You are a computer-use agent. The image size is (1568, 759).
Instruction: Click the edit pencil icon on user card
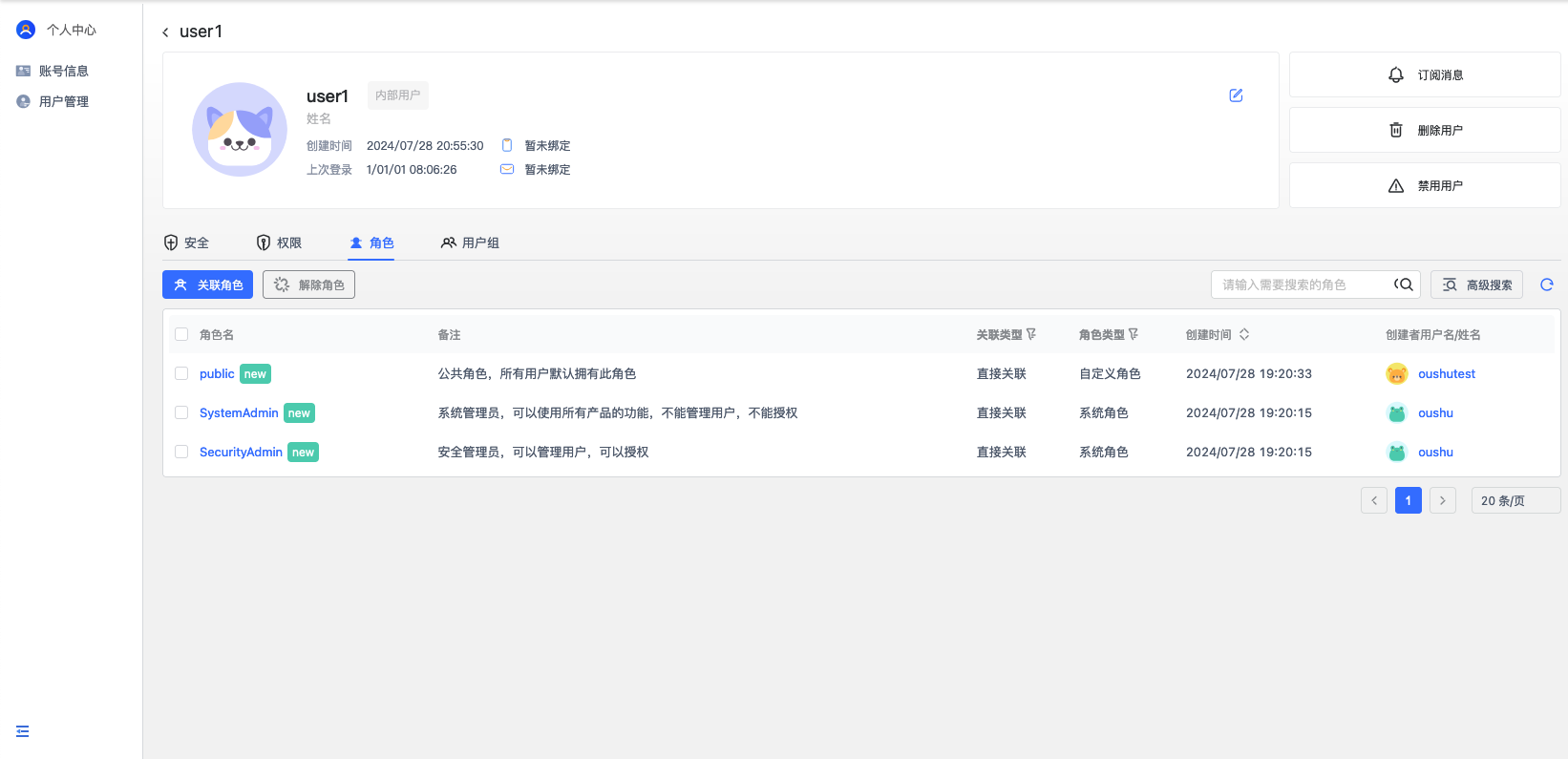coord(1236,95)
